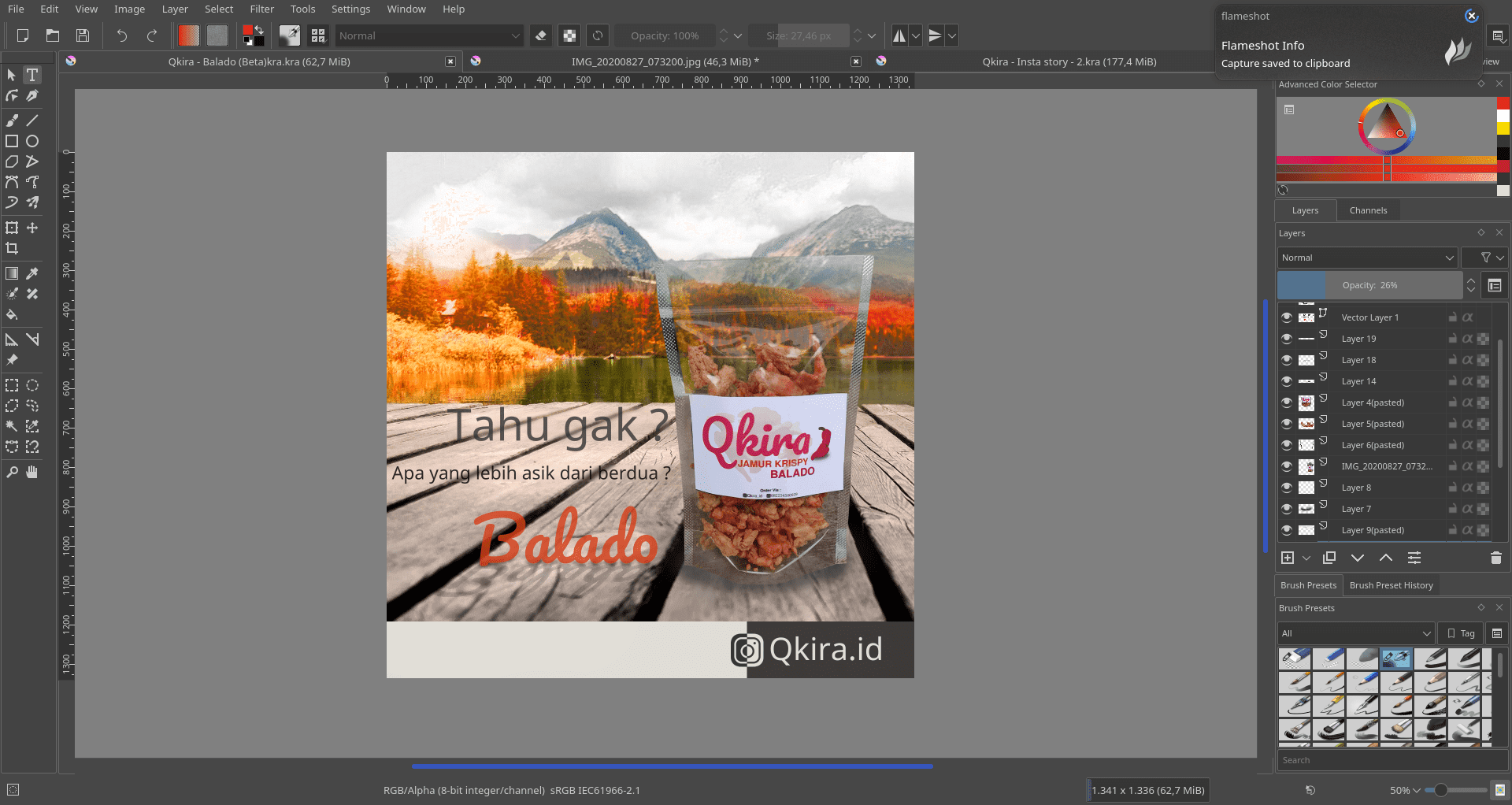
Task: Toggle visibility of Layer 8
Action: coord(1287,488)
